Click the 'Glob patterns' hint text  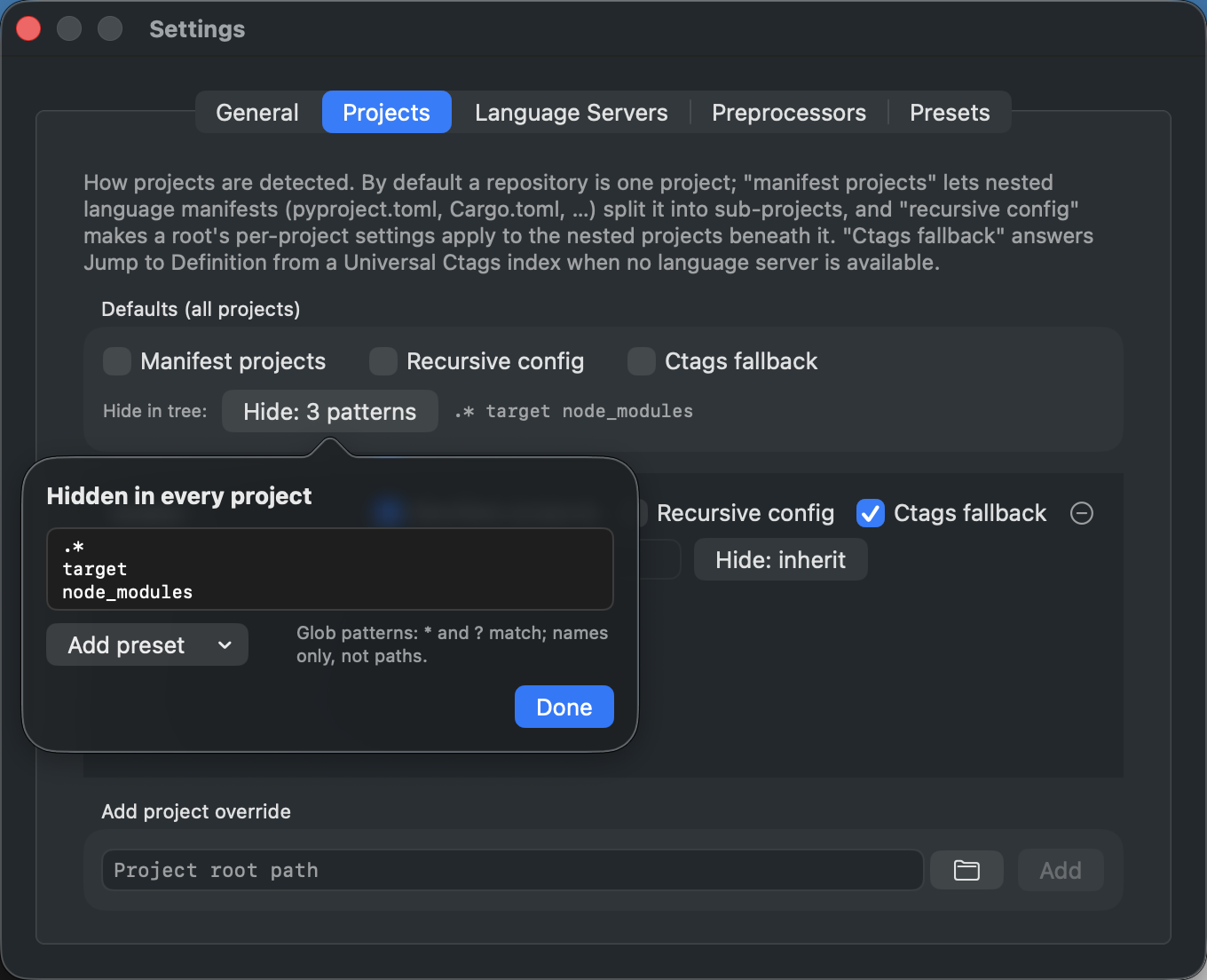click(452, 644)
